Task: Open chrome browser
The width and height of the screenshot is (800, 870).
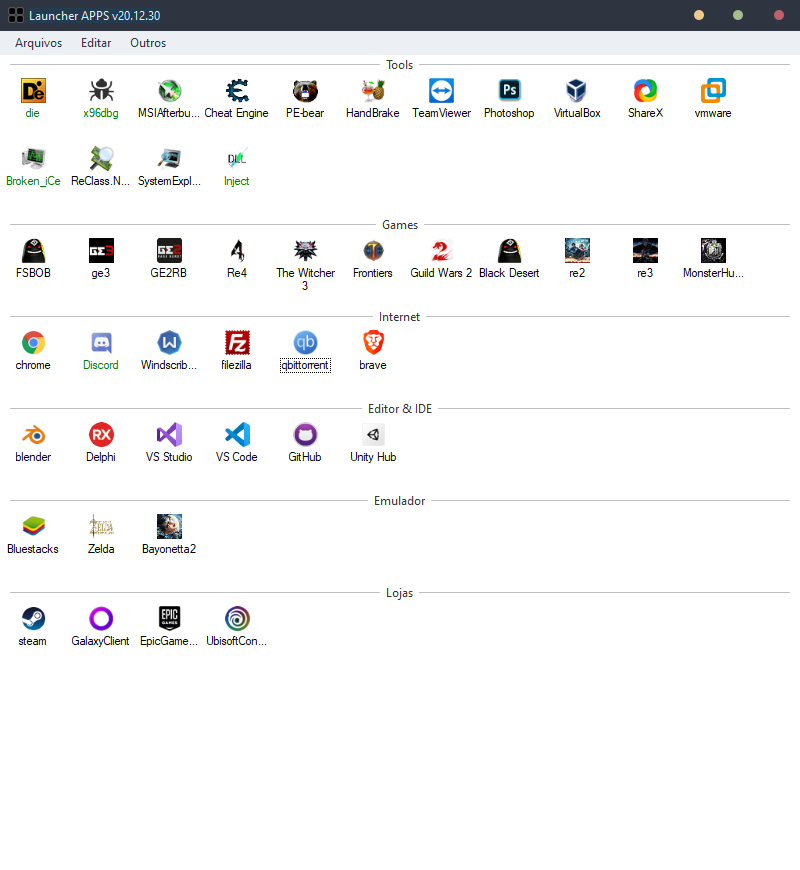Action: coord(33,342)
